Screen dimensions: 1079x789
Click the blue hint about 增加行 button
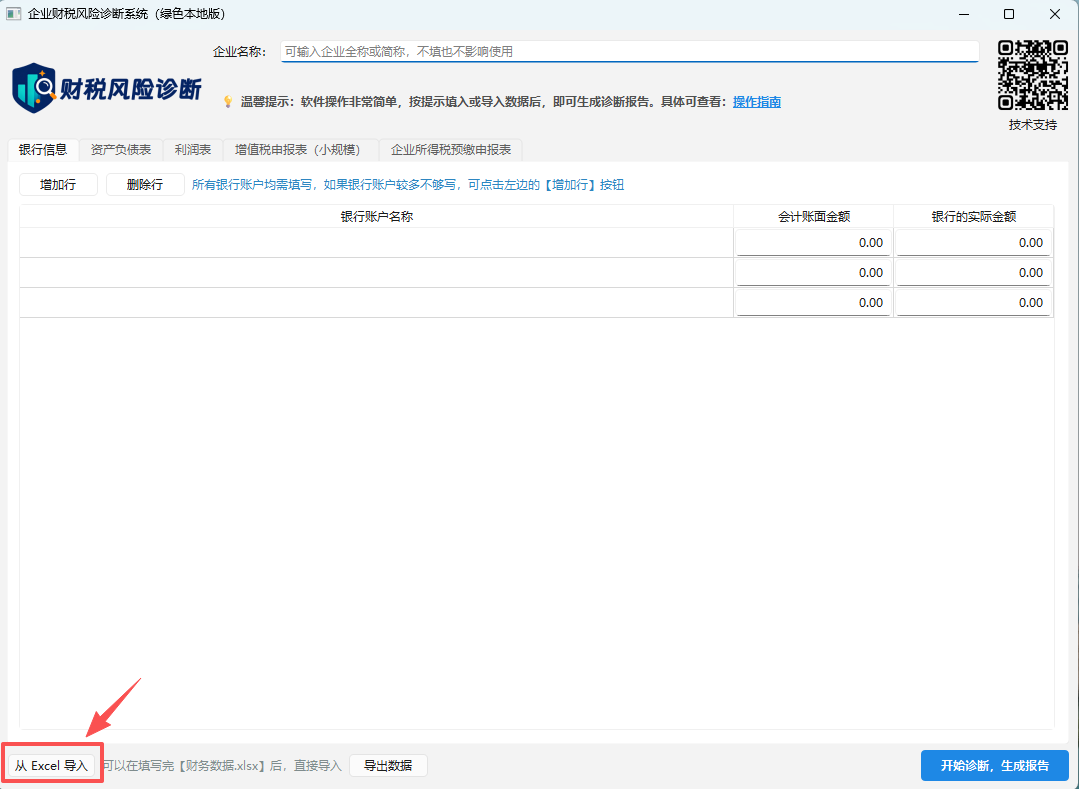pyautogui.click(x=408, y=184)
